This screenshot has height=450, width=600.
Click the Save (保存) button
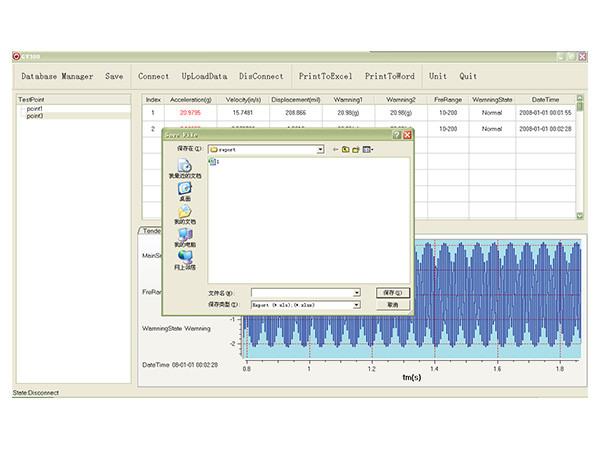393,293
